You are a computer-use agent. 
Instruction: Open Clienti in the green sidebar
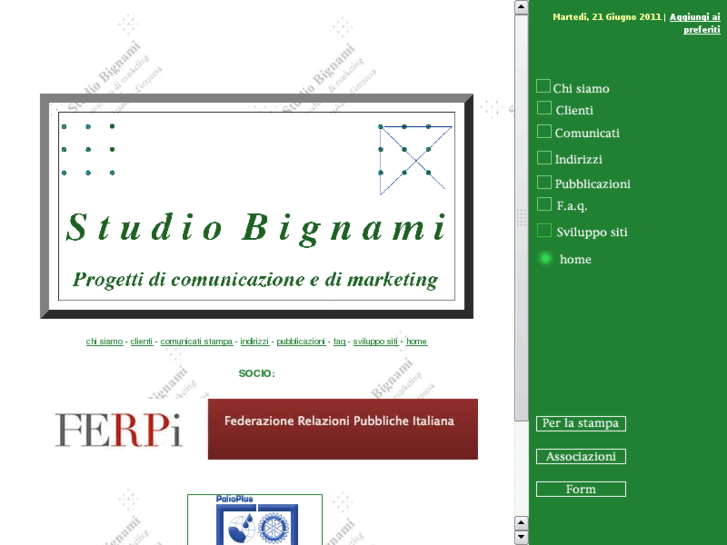point(574,110)
